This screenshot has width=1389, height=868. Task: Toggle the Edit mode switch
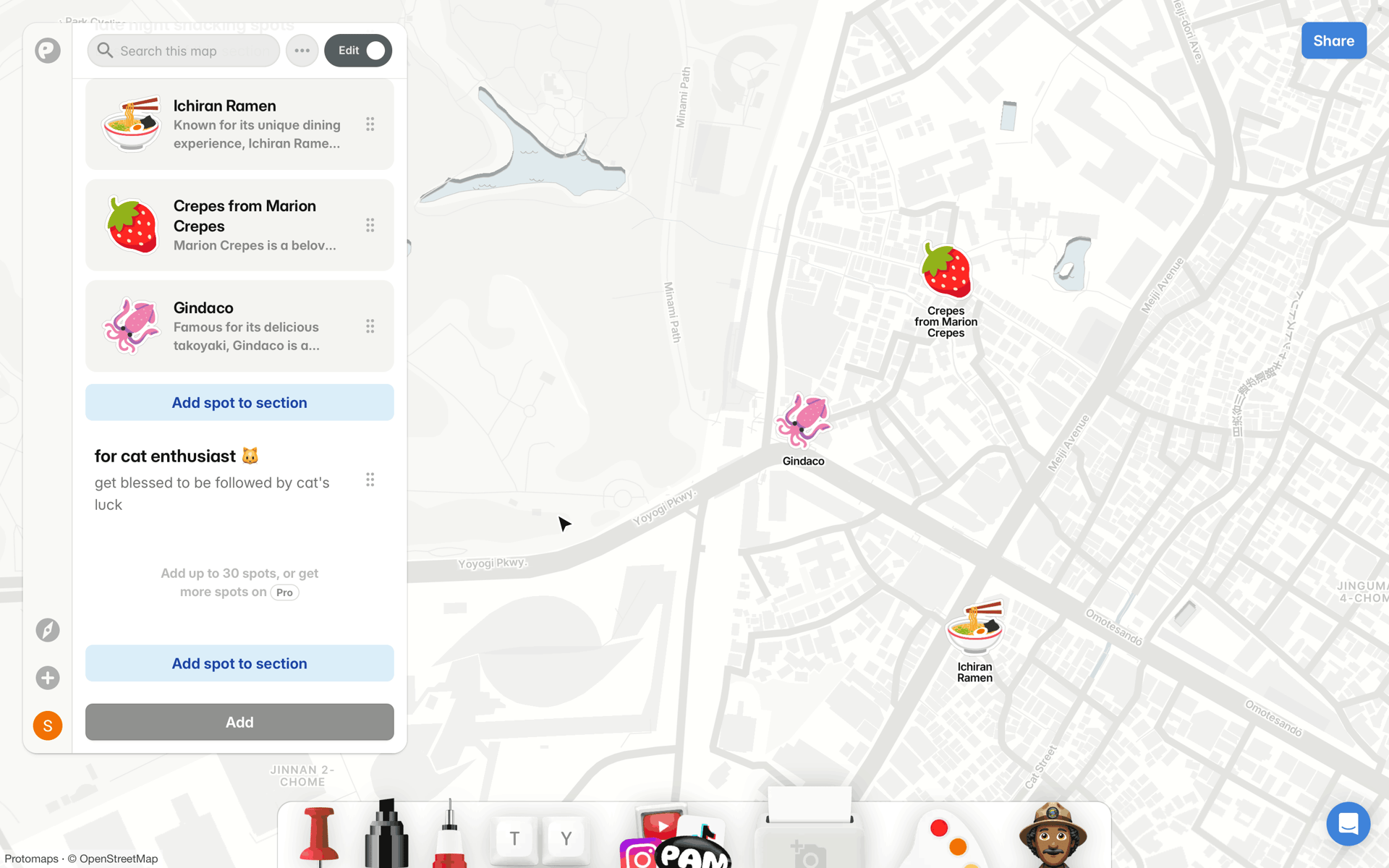coord(358,51)
